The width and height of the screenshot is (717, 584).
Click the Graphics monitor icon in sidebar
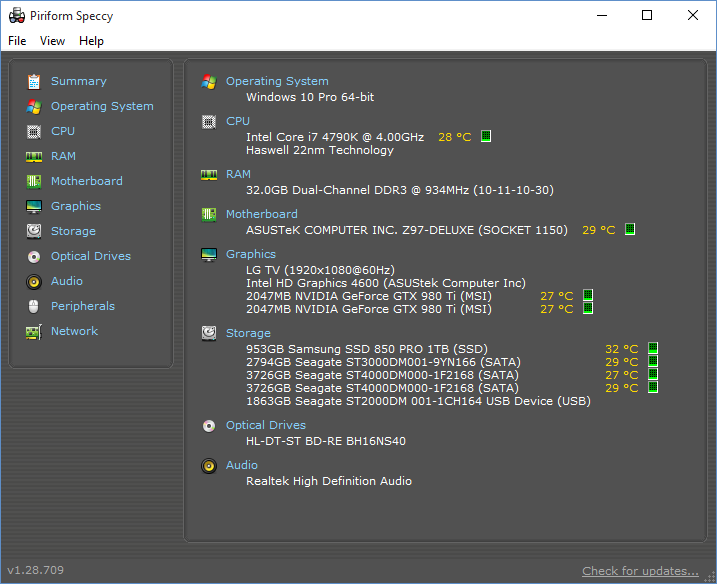tap(34, 207)
